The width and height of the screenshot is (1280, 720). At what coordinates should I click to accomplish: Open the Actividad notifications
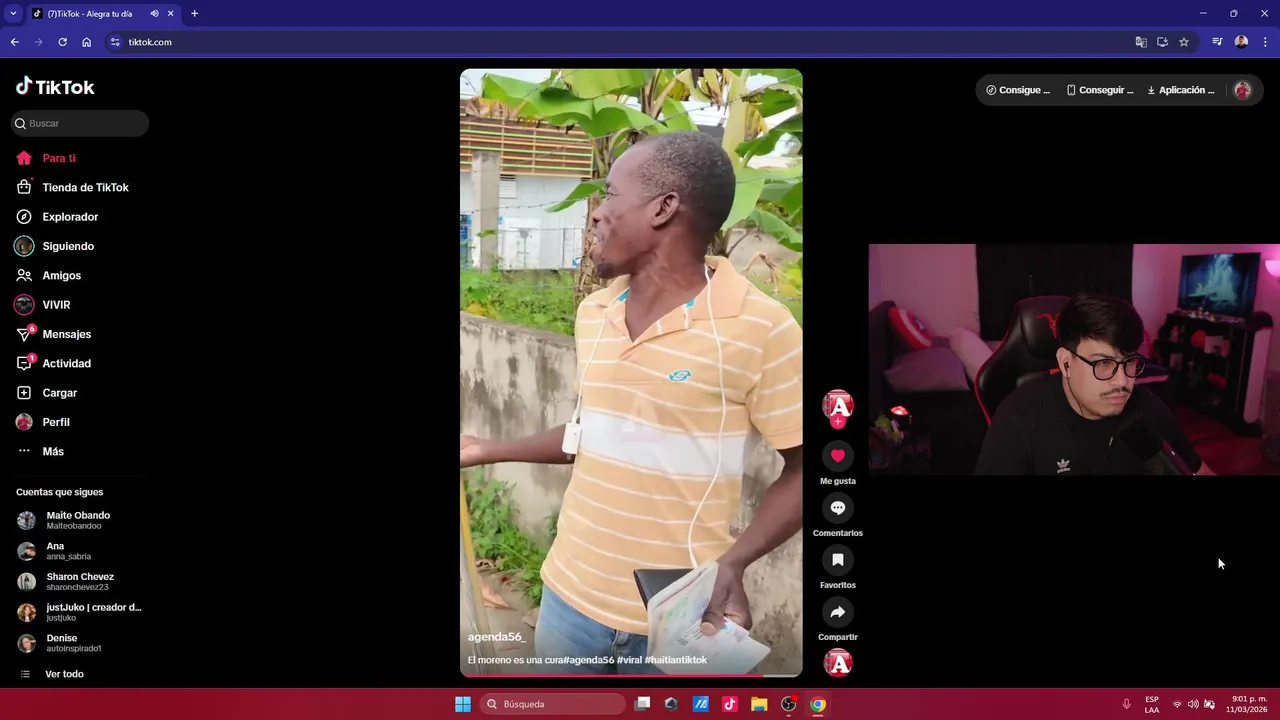point(53,363)
